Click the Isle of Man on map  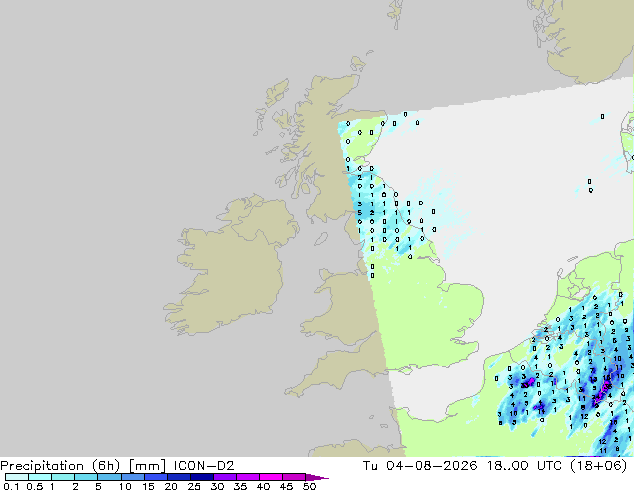point(321,239)
